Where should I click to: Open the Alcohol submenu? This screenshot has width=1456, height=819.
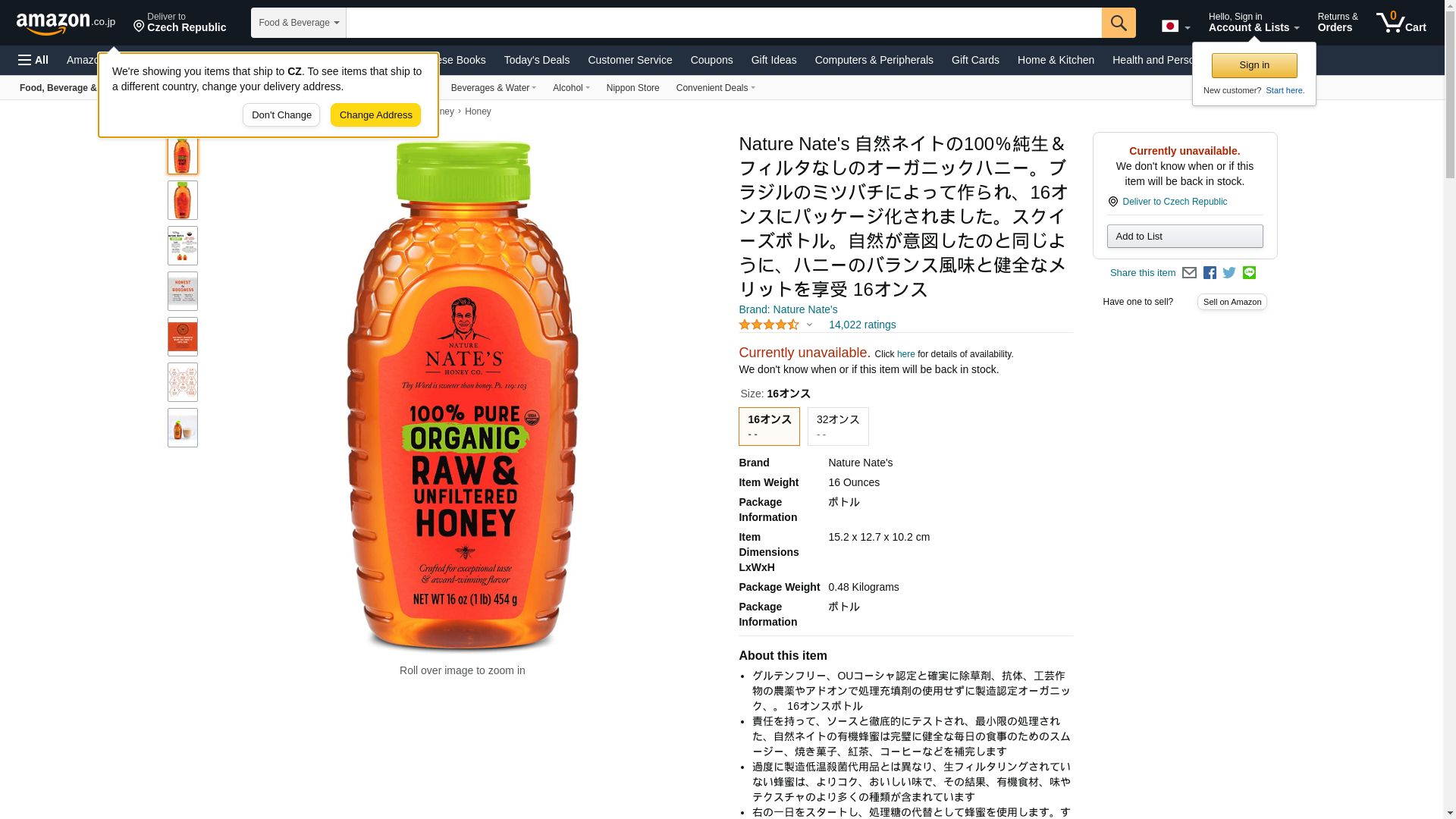pos(571,88)
